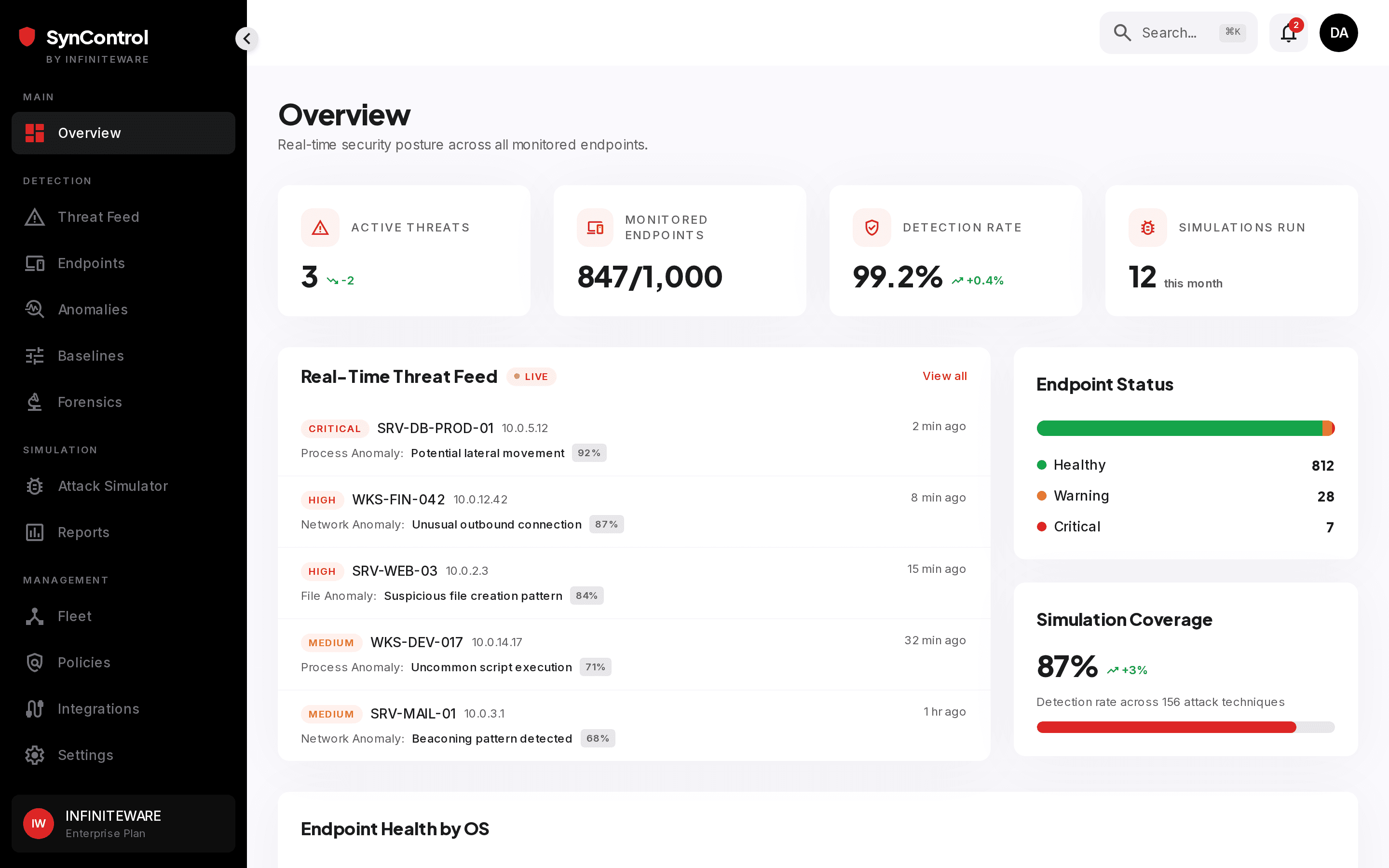
Task: Click the Search input field
Action: pos(1178,33)
